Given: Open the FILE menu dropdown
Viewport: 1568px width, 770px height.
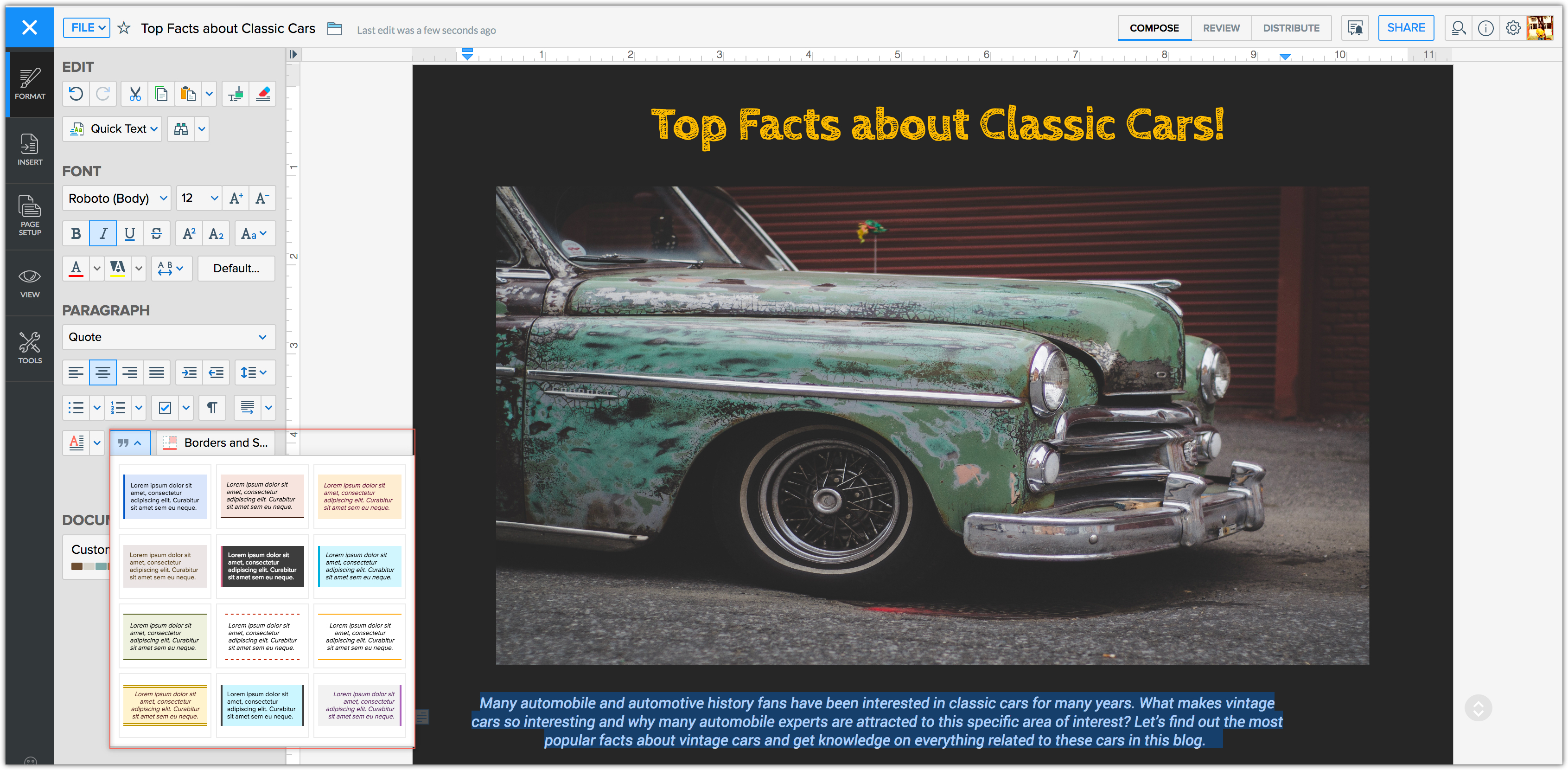Looking at the screenshot, I should (87, 28).
